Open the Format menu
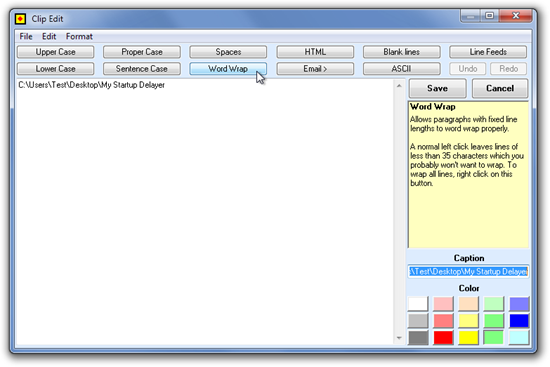Image resolution: width=550 pixels, height=367 pixels. [79, 36]
